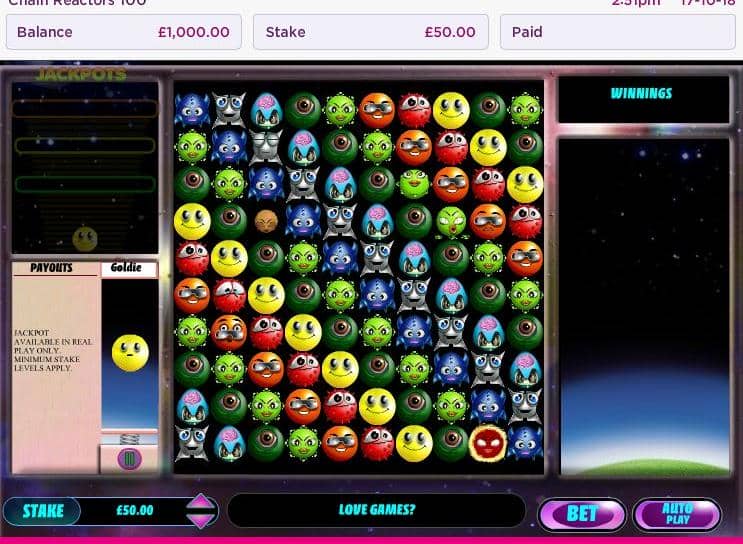Click the blue monster in the top-left corner

(192, 110)
